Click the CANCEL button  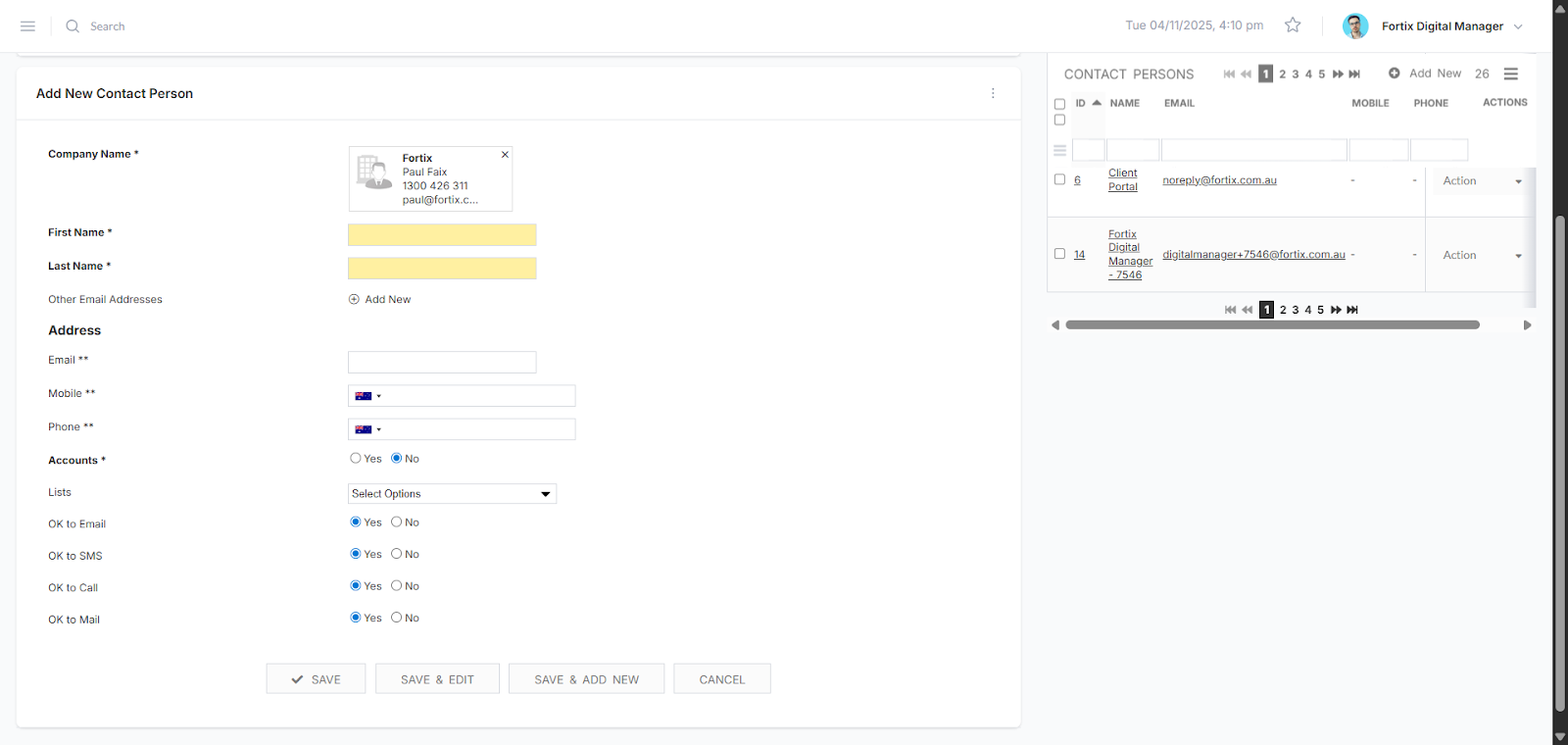pyautogui.click(x=722, y=679)
